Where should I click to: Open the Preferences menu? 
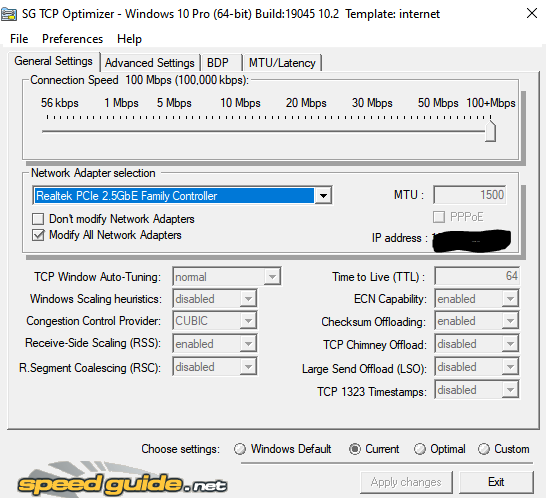(72, 39)
